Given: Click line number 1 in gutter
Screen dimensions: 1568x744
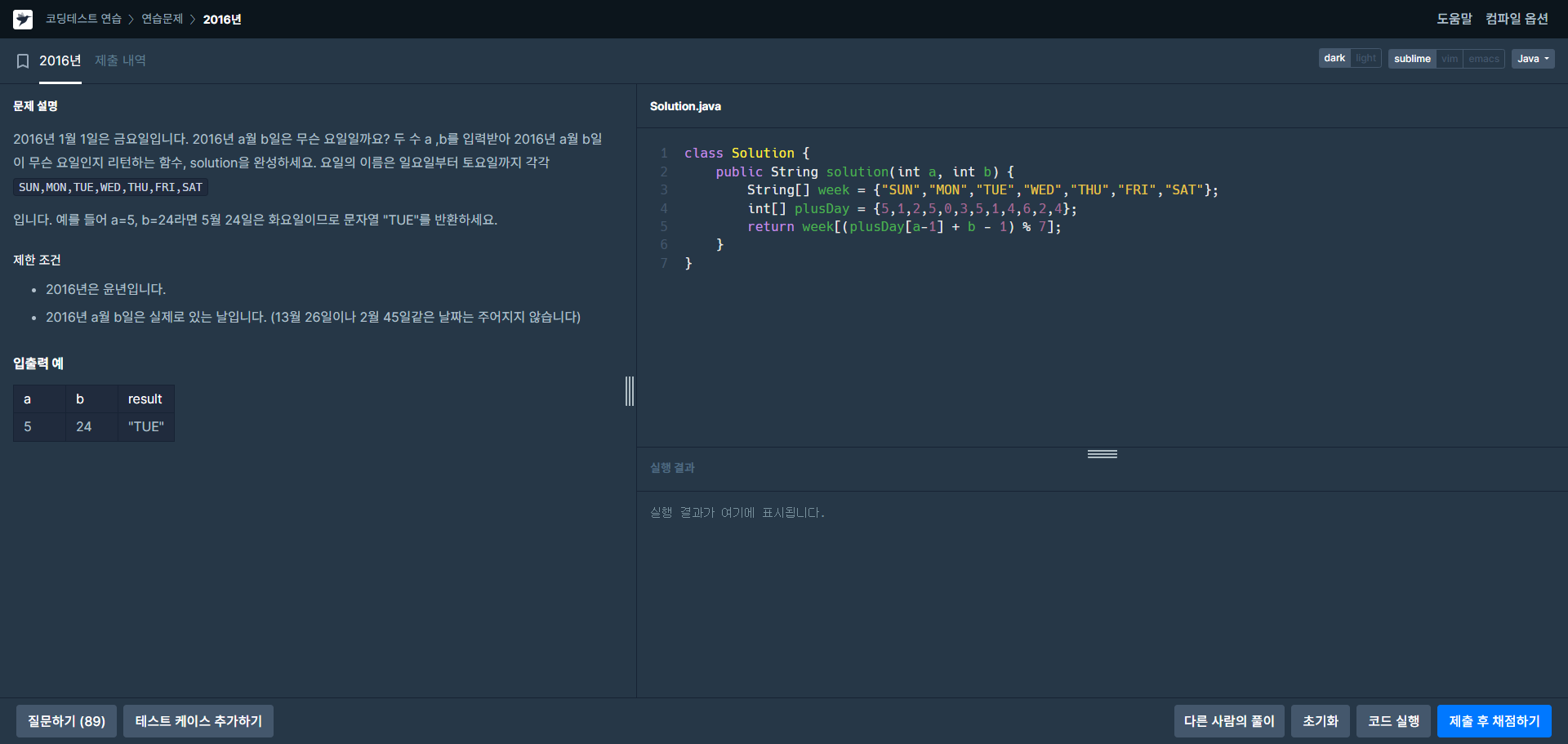Looking at the screenshot, I should [x=664, y=154].
